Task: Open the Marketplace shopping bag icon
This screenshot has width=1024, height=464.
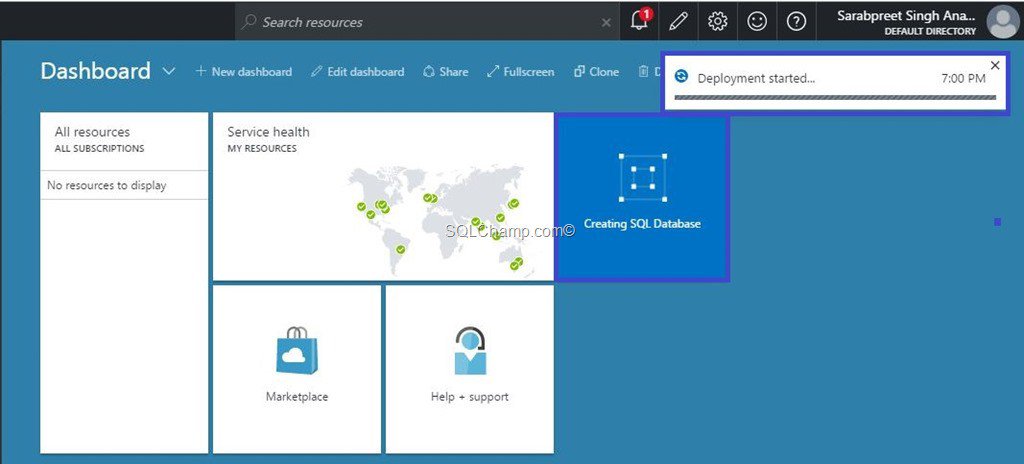Action: click(x=297, y=350)
